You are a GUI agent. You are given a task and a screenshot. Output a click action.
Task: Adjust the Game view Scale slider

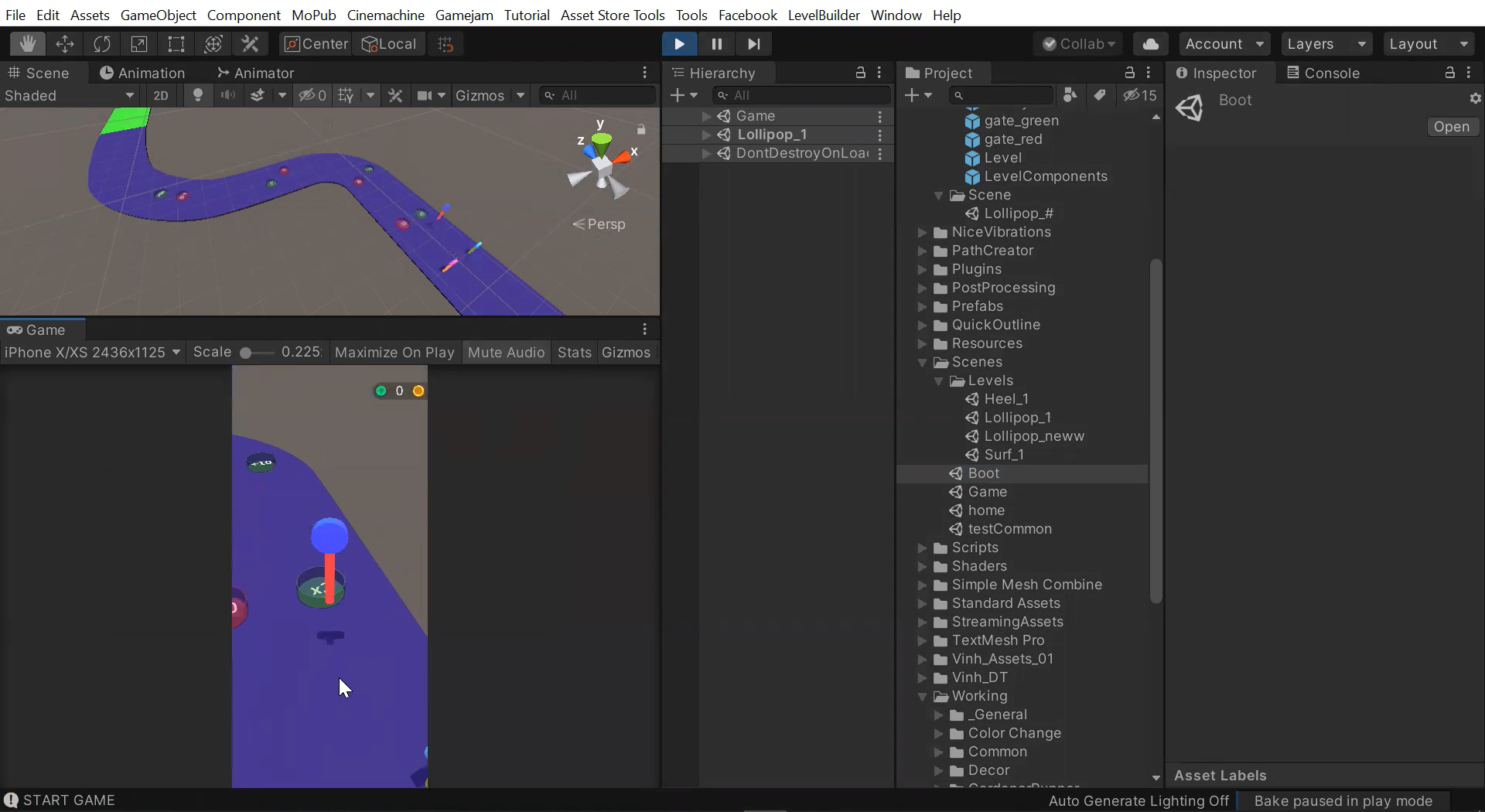247,353
